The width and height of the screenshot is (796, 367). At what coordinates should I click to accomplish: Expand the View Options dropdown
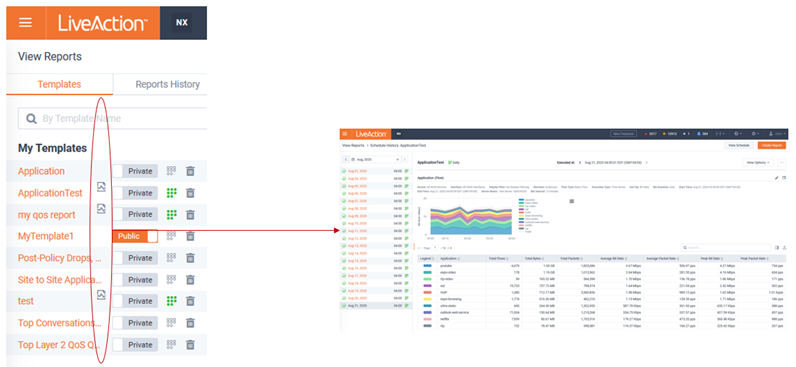coord(758,162)
